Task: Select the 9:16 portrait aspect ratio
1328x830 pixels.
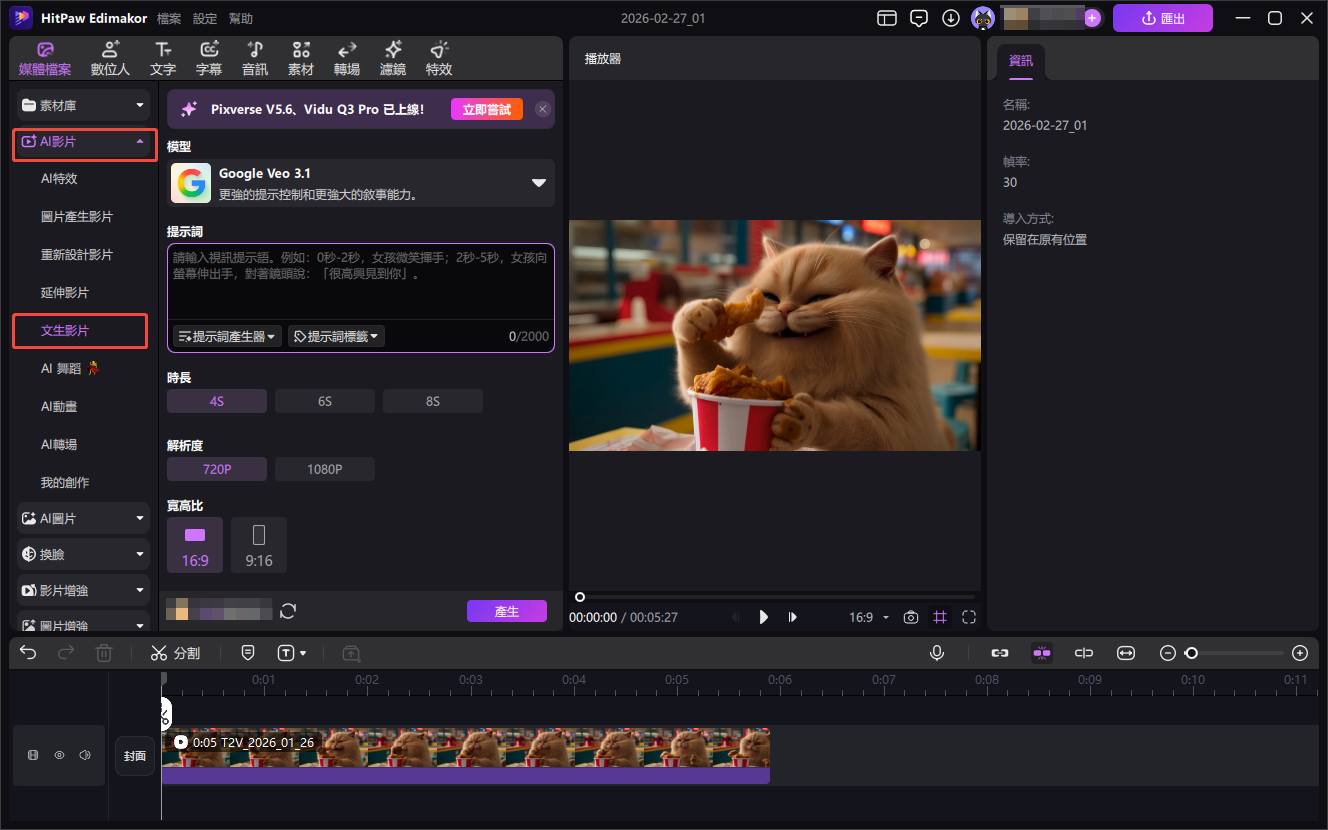Action: pos(259,545)
